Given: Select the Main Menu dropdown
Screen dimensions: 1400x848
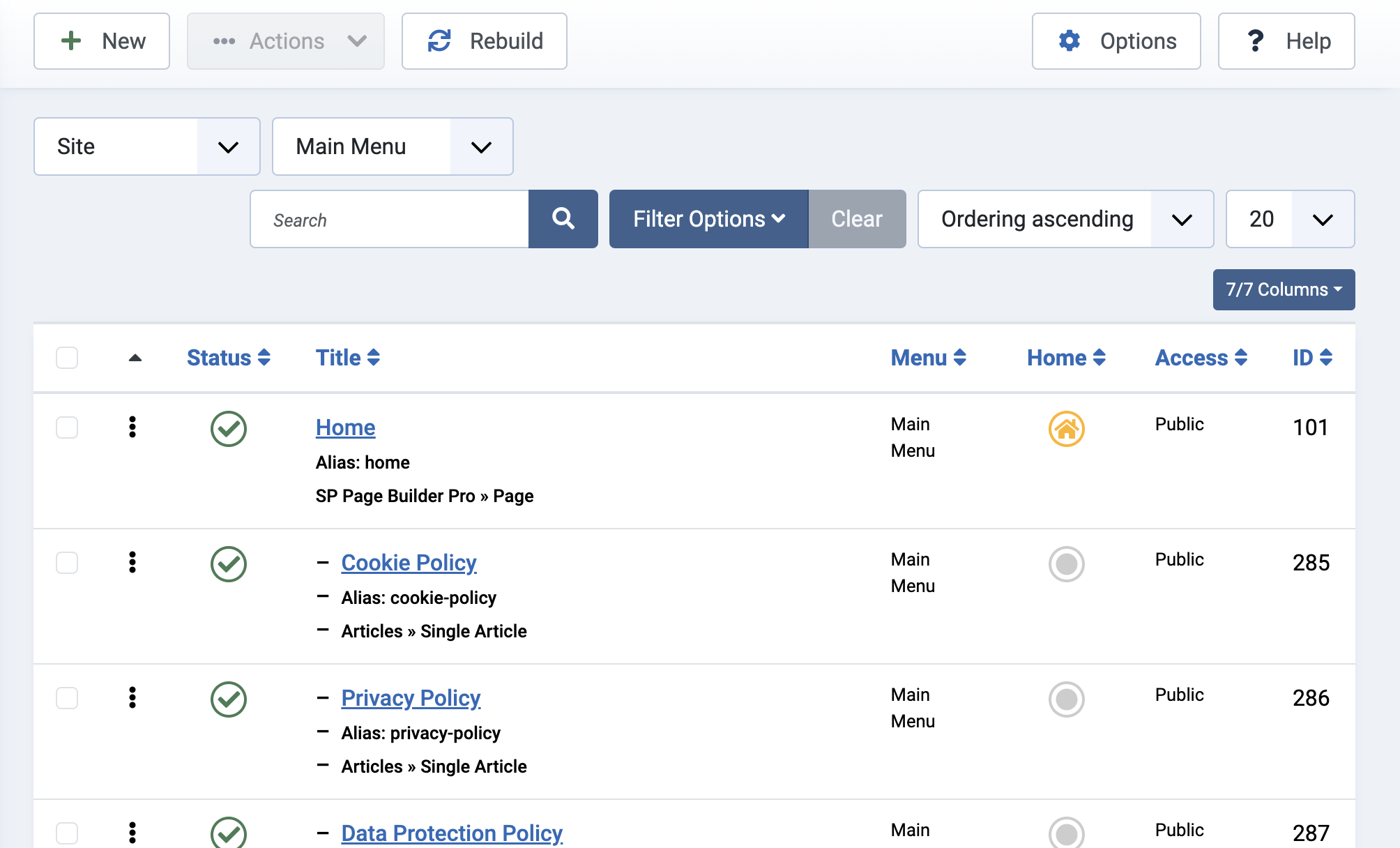Looking at the screenshot, I should (x=391, y=146).
